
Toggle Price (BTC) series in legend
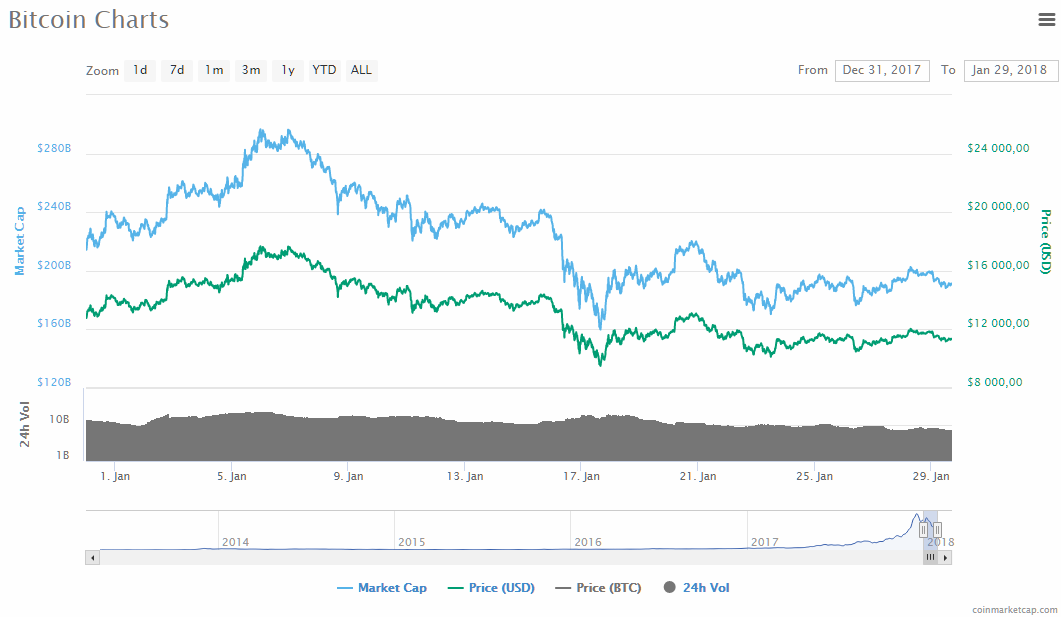coord(598,588)
